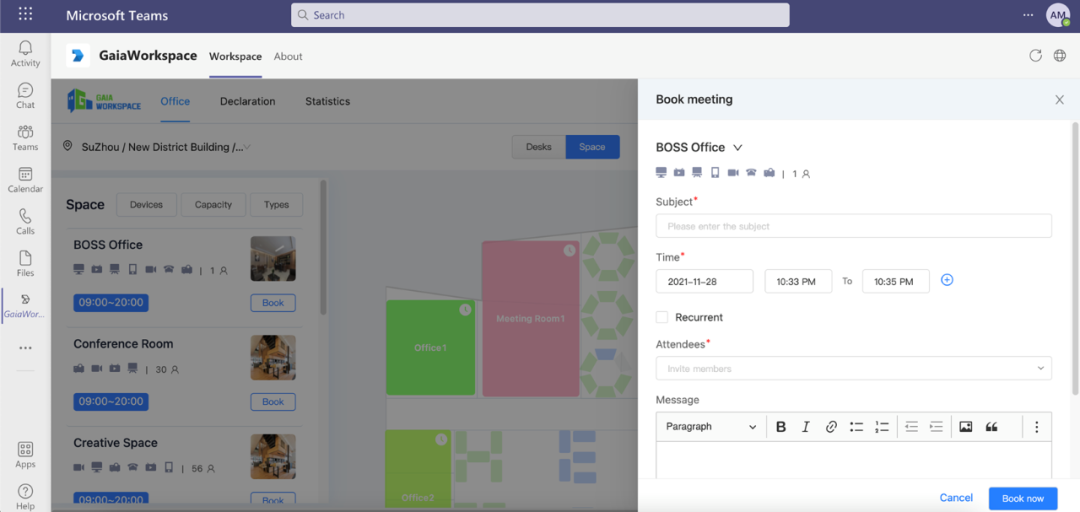Go to Teams in the sidebar

click(x=25, y=138)
